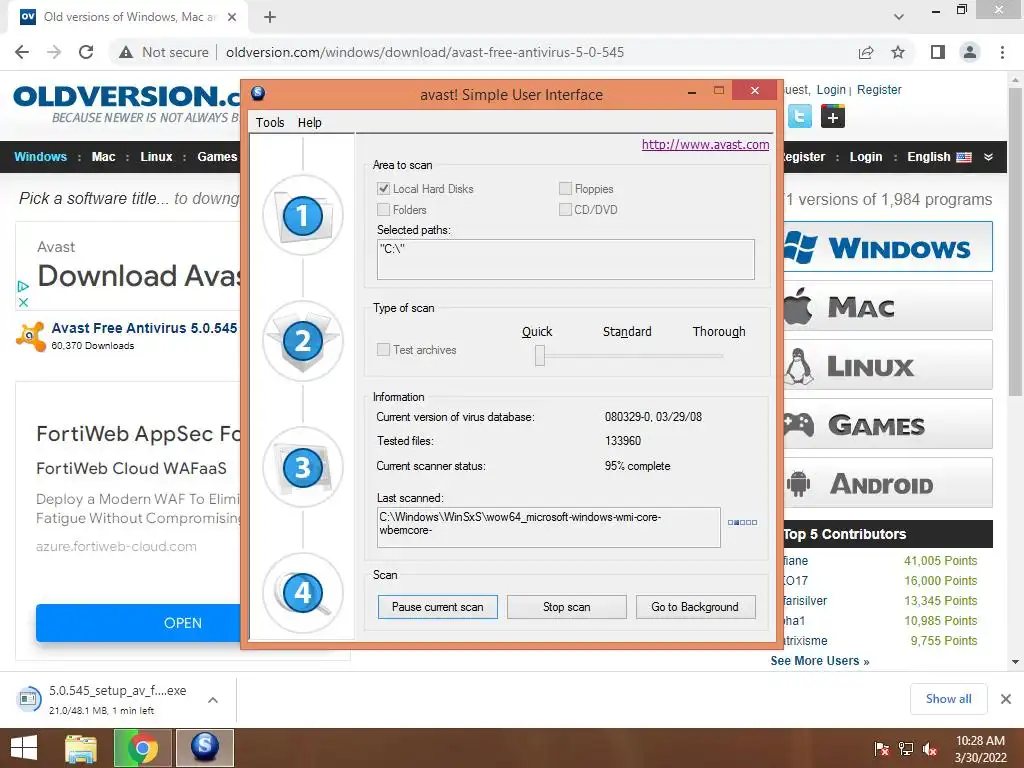The width and height of the screenshot is (1024, 768).
Task: Open File Explorer from taskbar
Action: 81,748
